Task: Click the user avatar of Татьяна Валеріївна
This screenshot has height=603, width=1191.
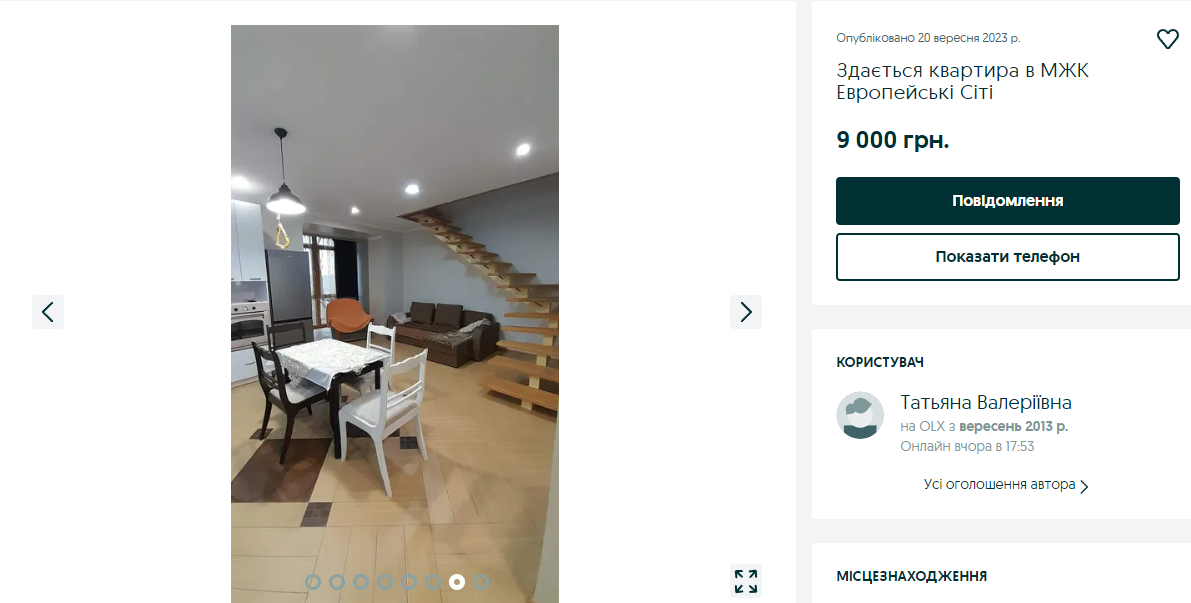Action: [860, 415]
